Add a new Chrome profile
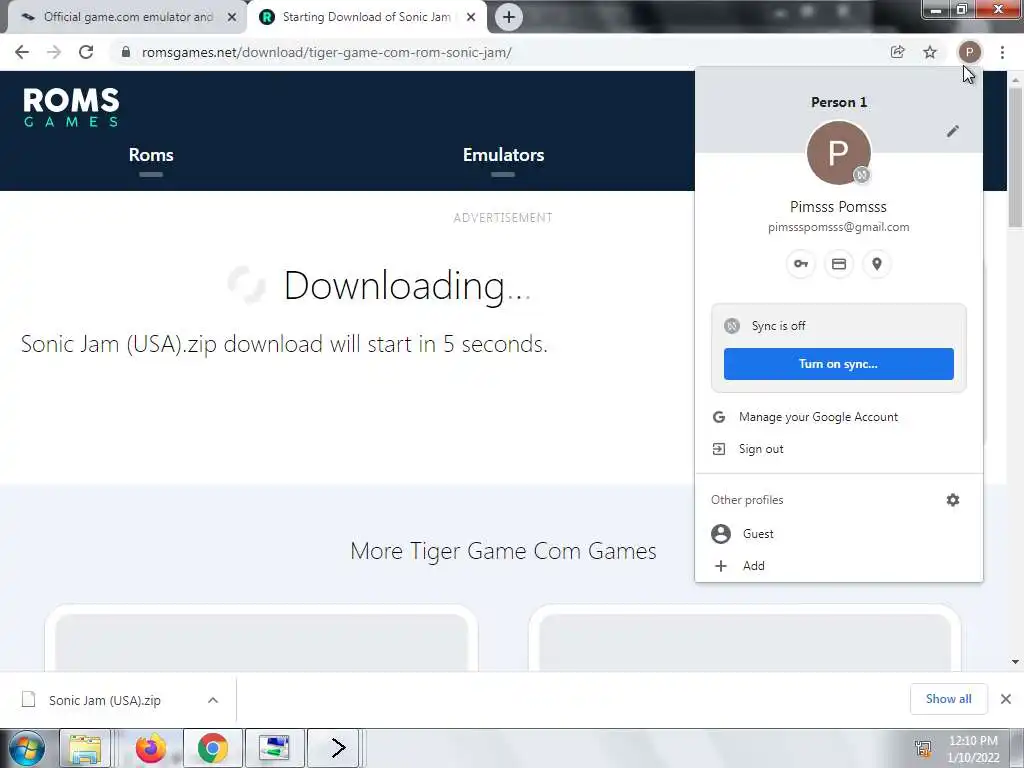This screenshot has width=1024, height=768. coord(839,566)
